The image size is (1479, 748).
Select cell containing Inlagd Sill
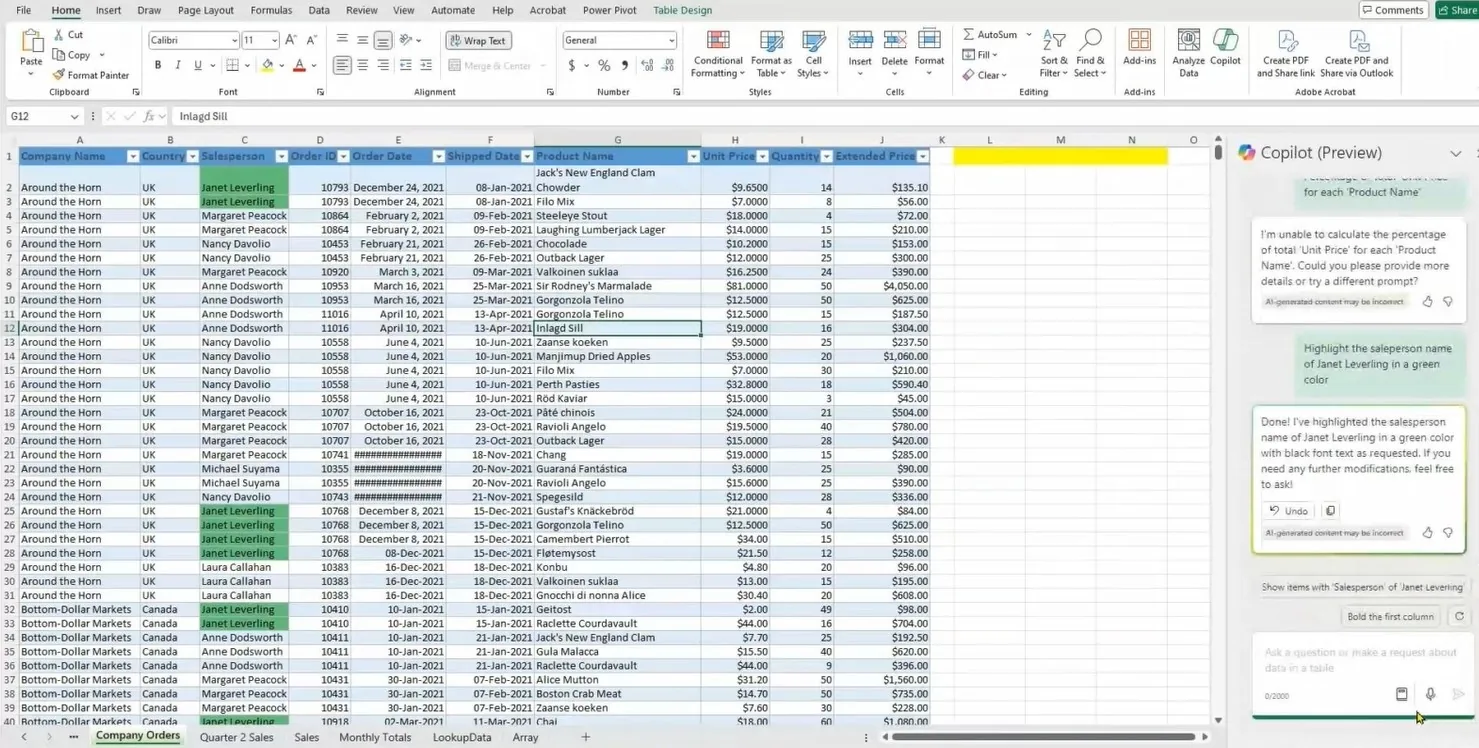coord(617,328)
